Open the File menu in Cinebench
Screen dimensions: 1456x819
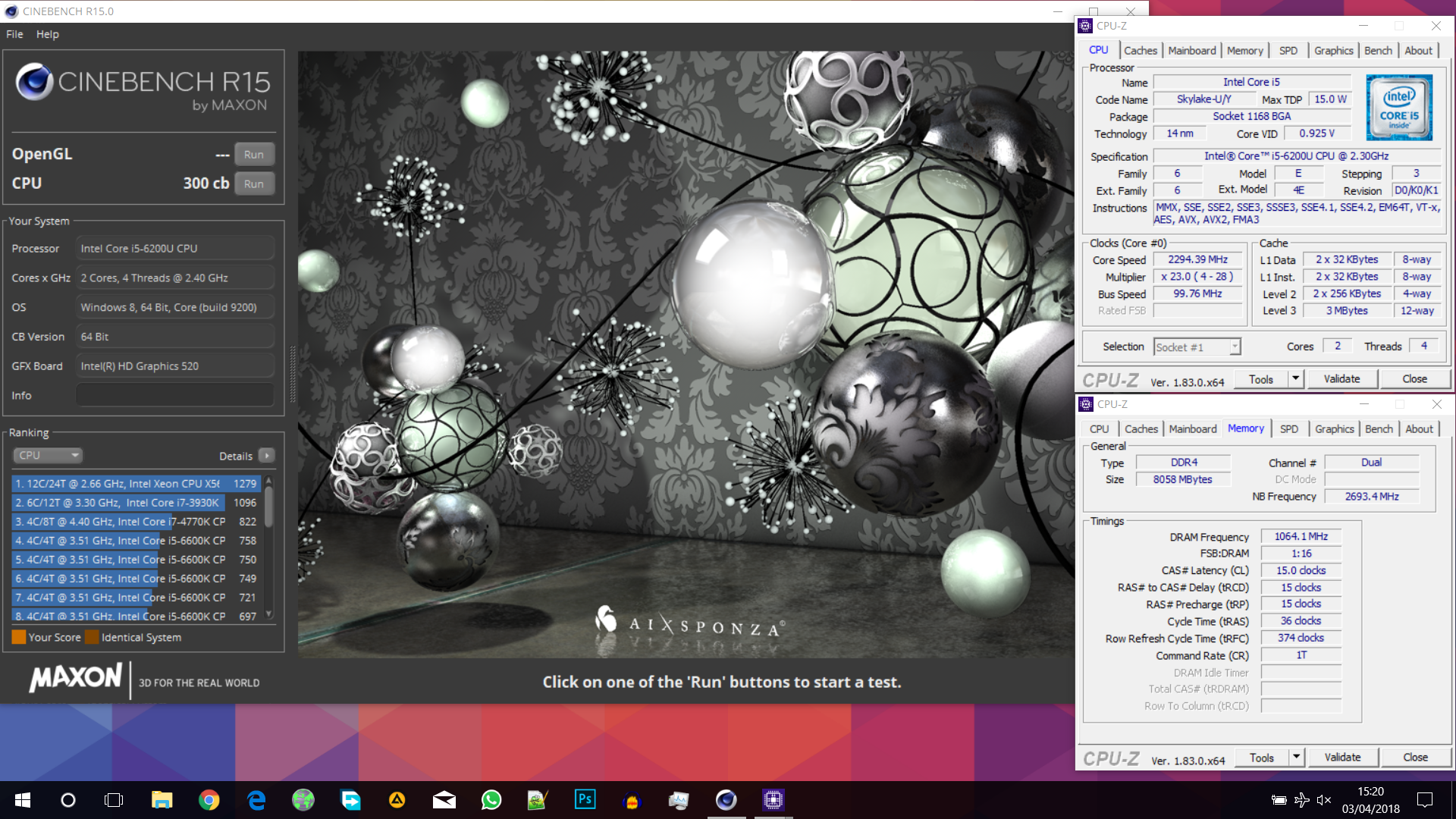coord(14,34)
